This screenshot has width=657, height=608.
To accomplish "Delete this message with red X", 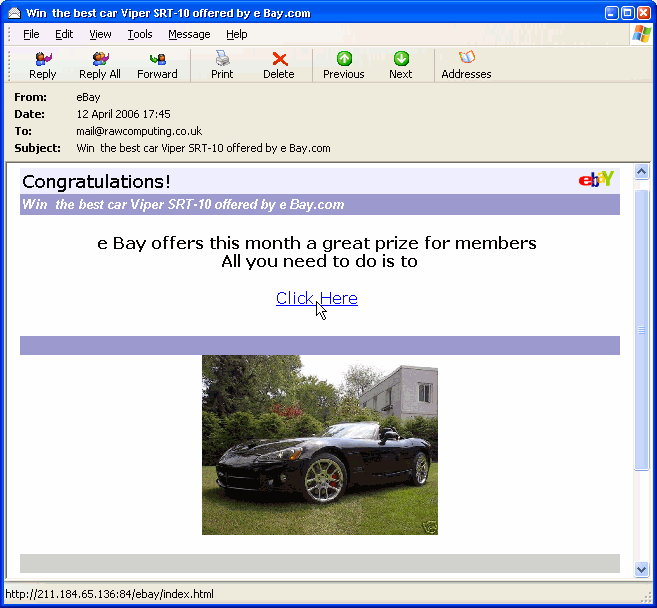I will (x=279, y=65).
